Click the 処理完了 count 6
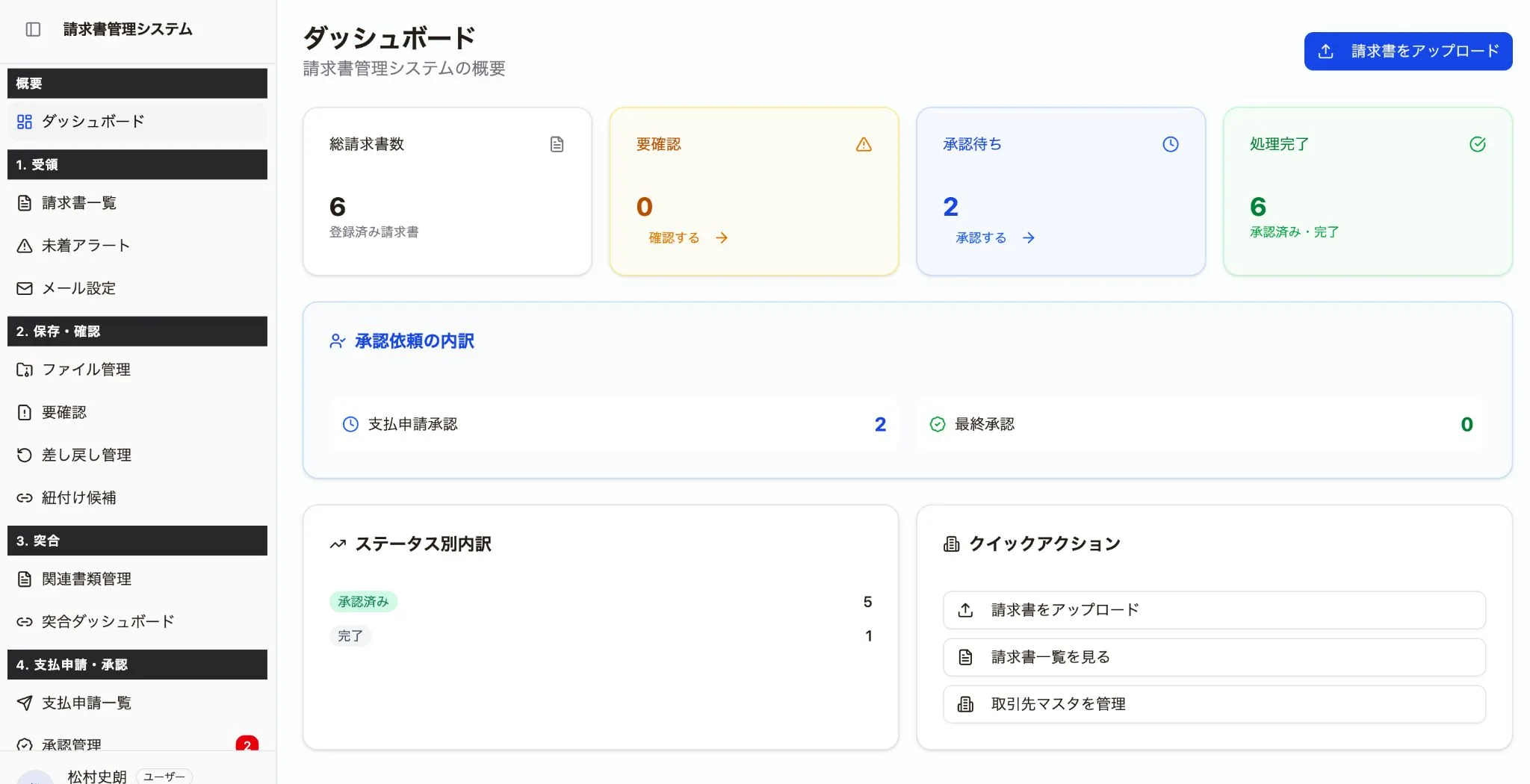 coord(1258,207)
